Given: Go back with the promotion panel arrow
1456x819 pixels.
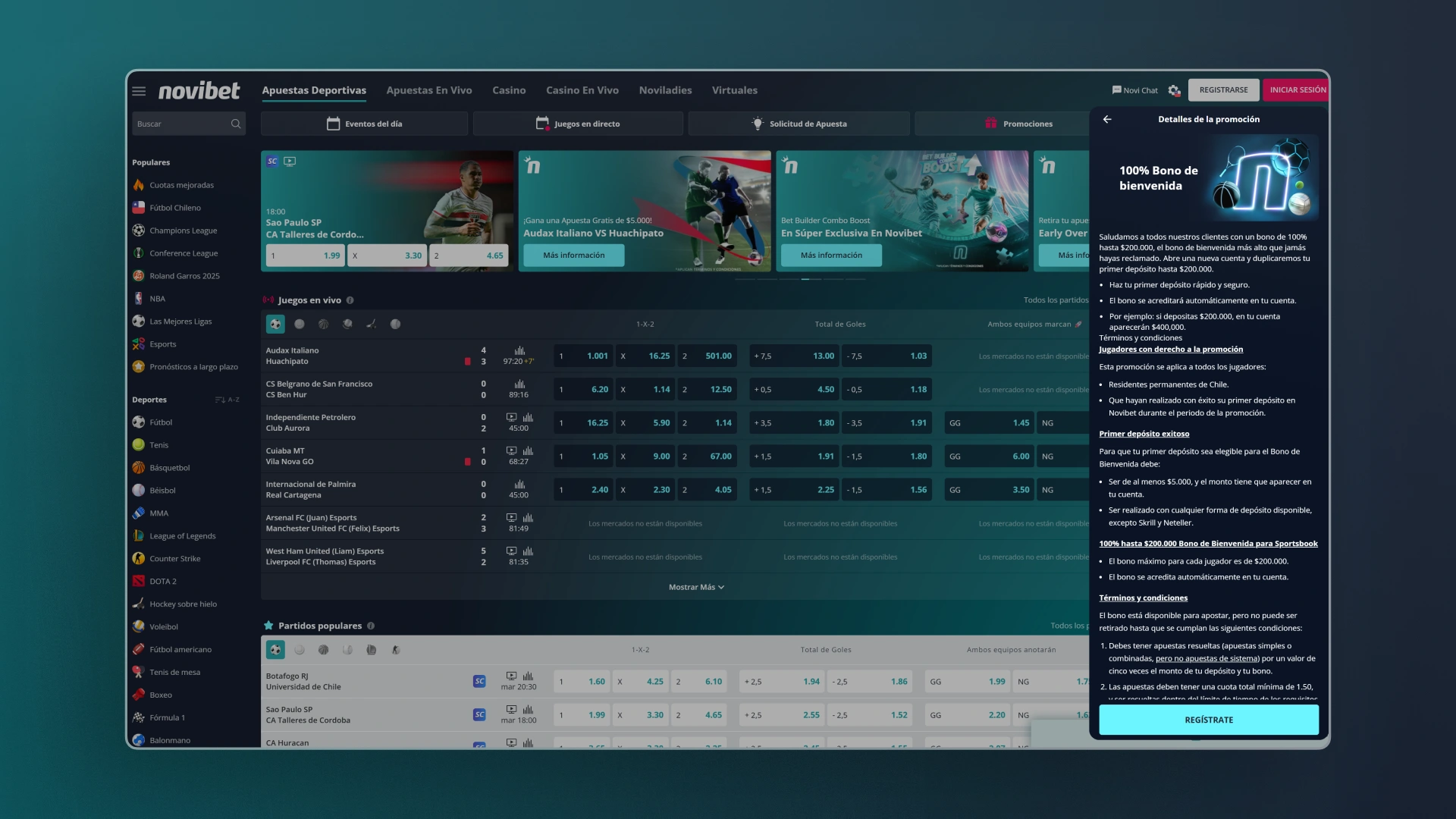Looking at the screenshot, I should (1107, 119).
